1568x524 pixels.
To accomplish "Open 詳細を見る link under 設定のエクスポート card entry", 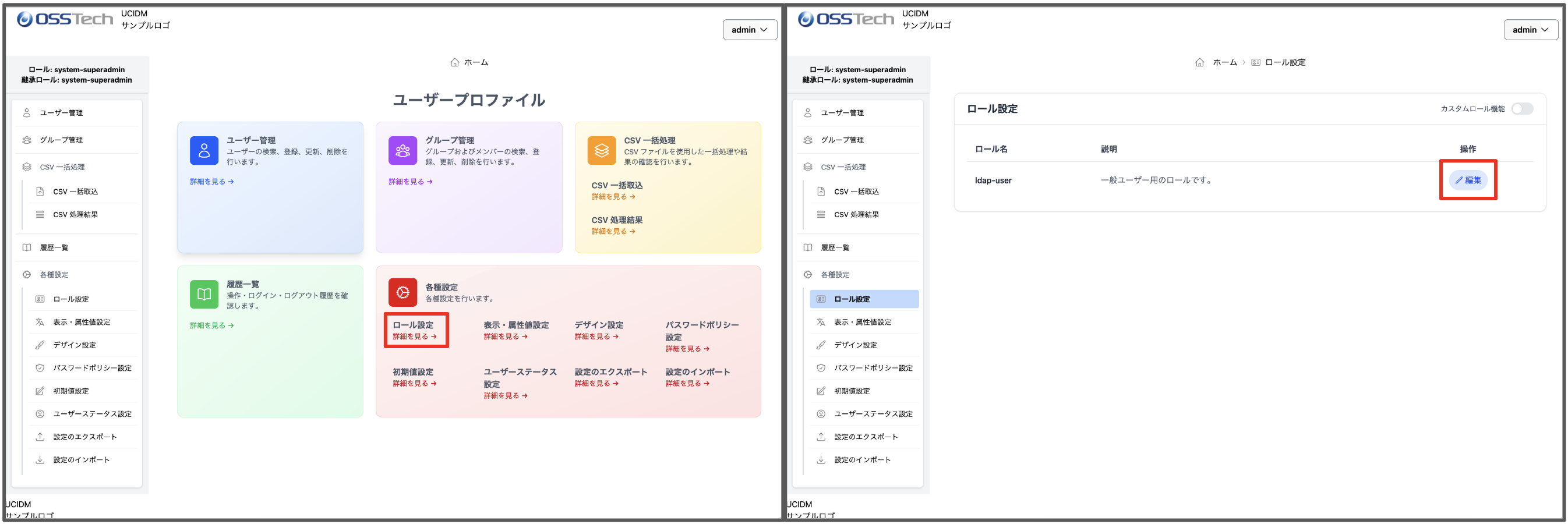I will pyautogui.click(x=596, y=384).
